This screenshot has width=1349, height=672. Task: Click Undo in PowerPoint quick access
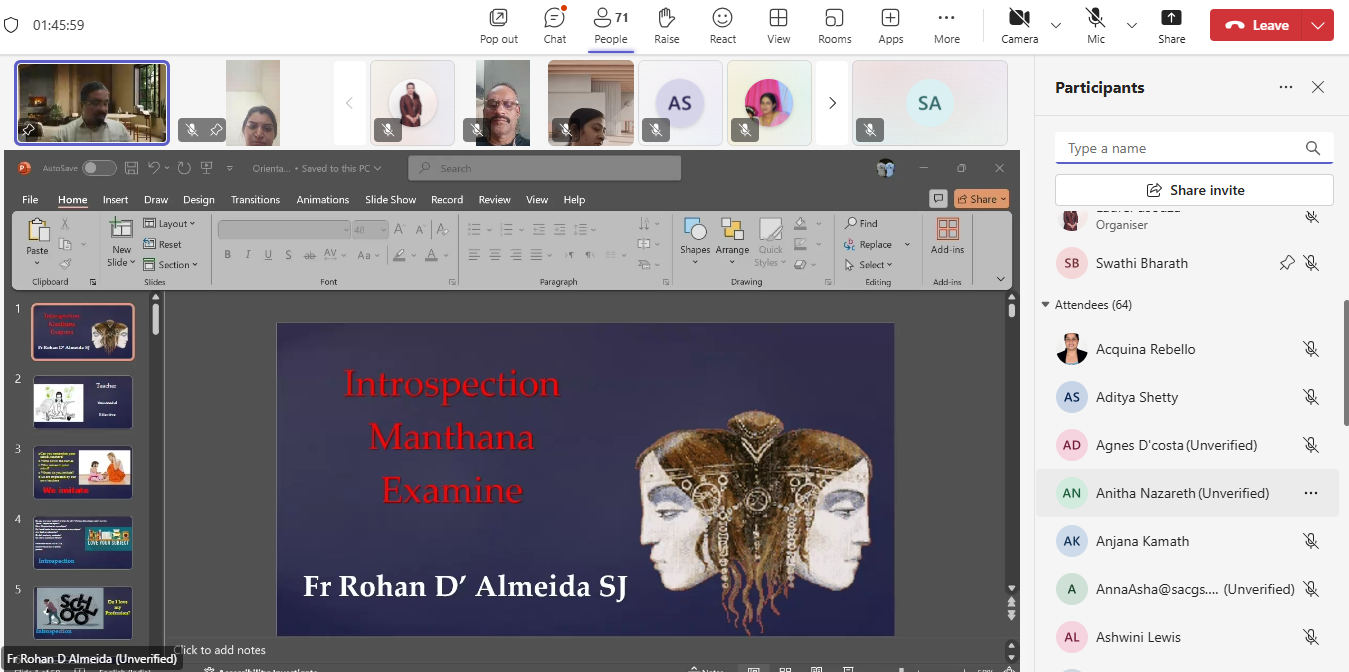click(154, 168)
